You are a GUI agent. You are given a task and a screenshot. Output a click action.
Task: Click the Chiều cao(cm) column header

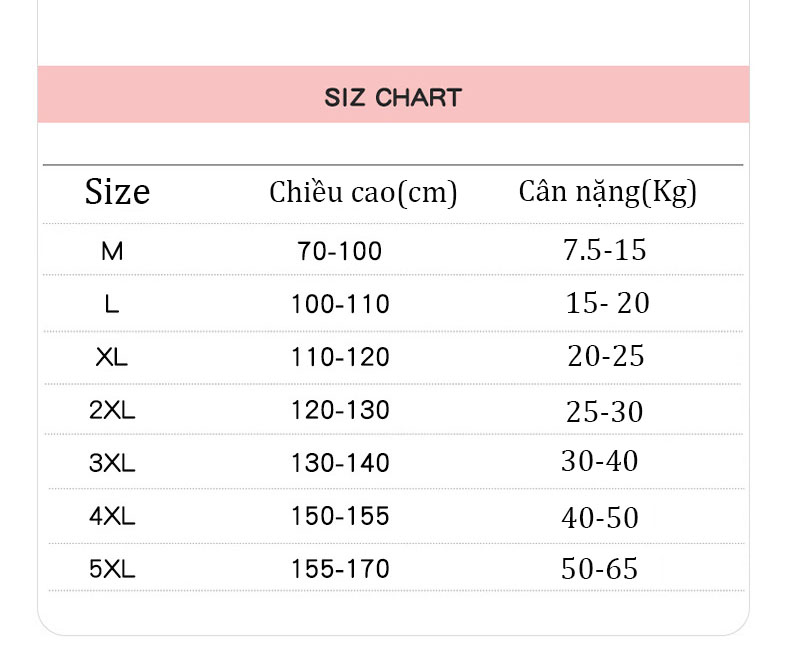pyautogui.click(x=363, y=192)
